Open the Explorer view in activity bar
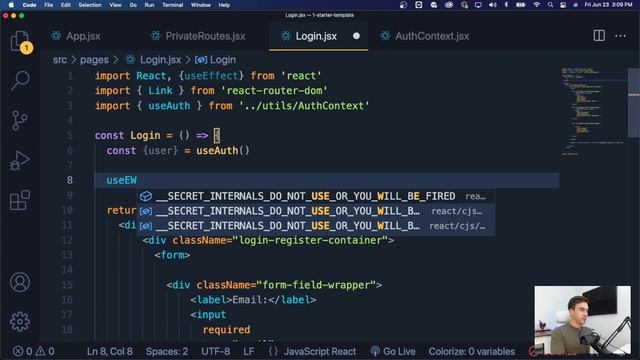This screenshot has width=640, height=360. pos(20,41)
